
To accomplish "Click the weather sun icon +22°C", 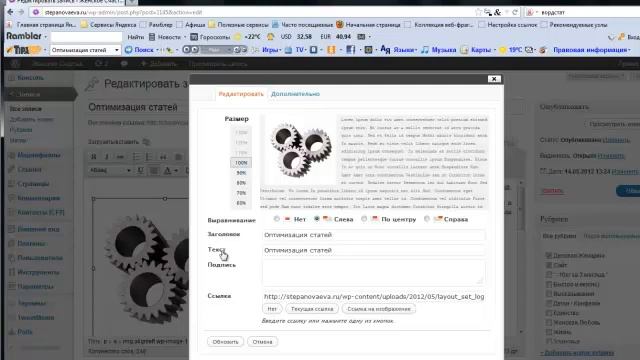I will [x=238, y=37].
